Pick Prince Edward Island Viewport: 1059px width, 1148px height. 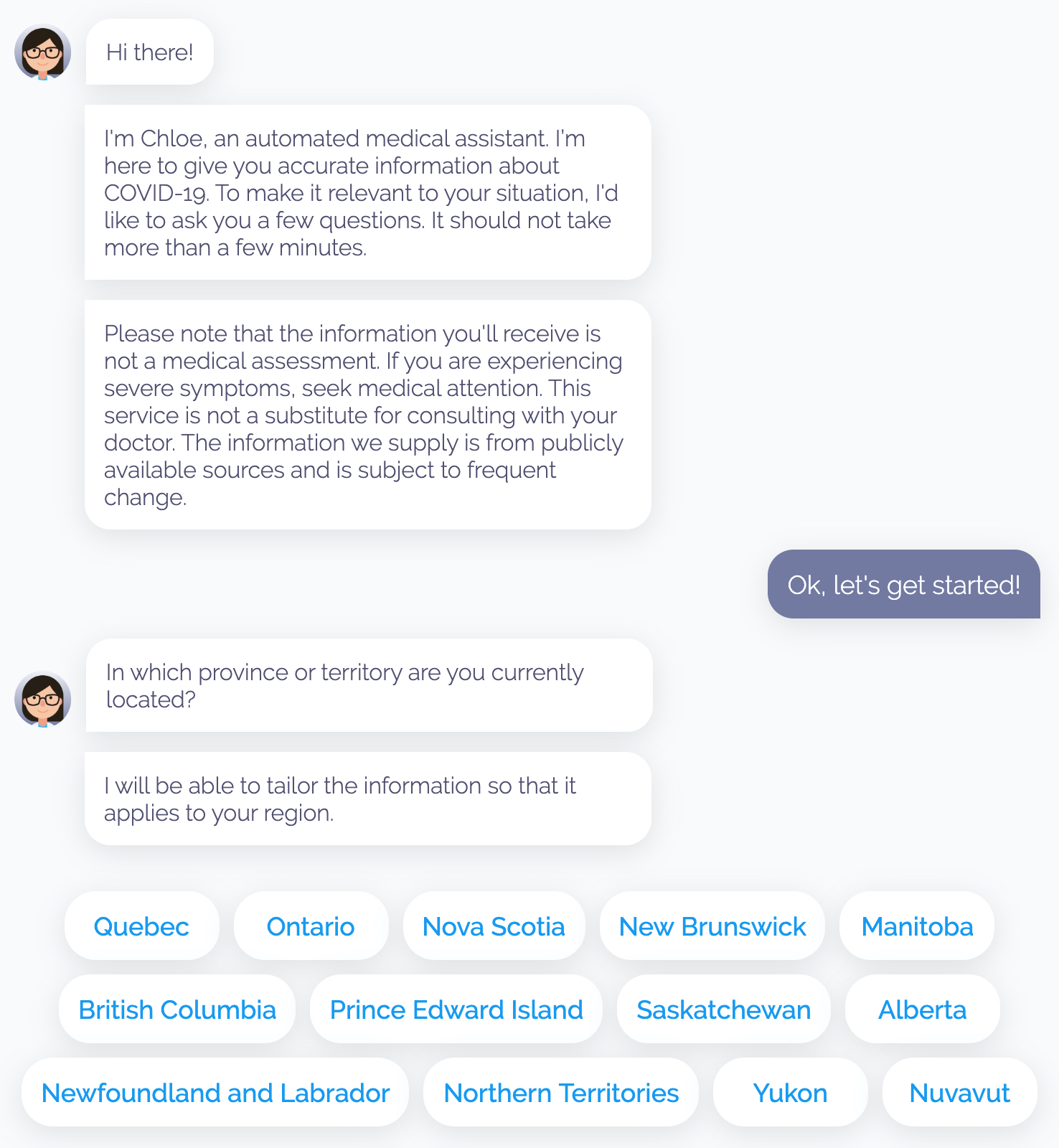point(456,1009)
